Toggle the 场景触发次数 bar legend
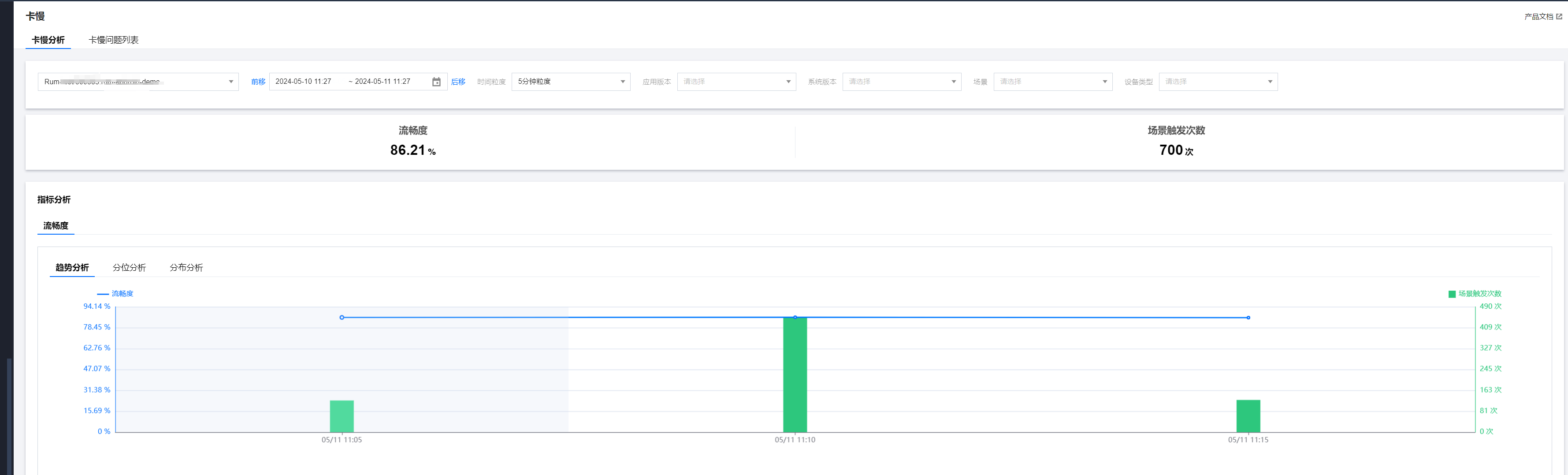The width and height of the screenshot is (1568, 475). click(x=1475, y=294)
